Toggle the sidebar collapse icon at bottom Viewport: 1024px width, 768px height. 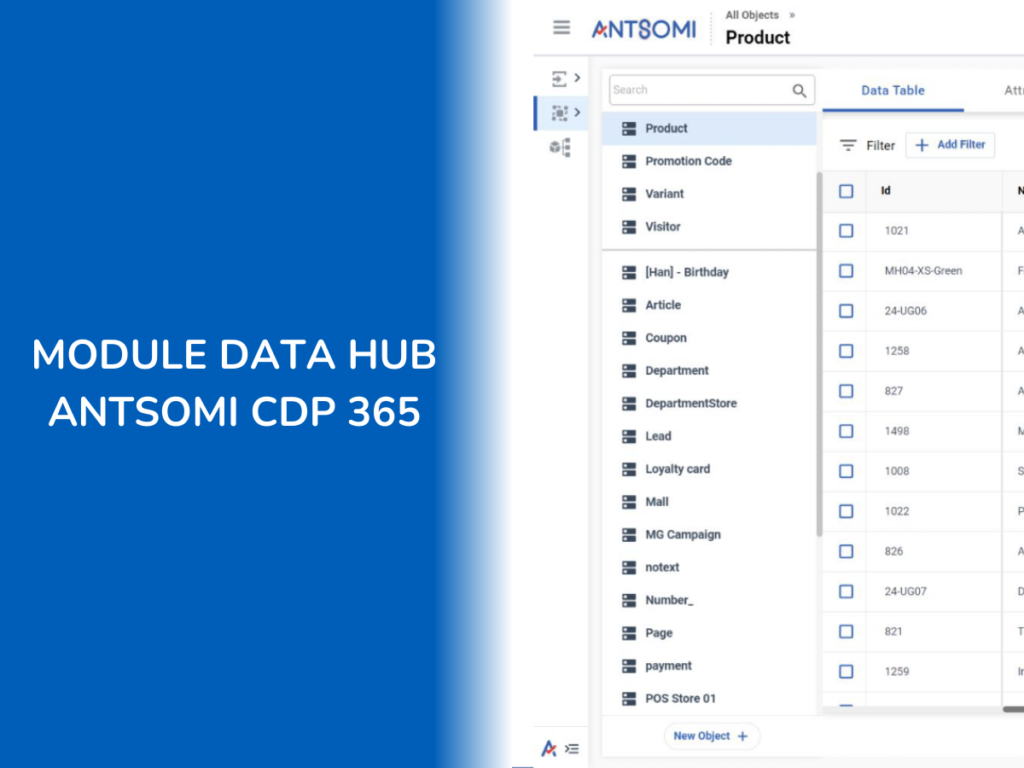(571, 748)
